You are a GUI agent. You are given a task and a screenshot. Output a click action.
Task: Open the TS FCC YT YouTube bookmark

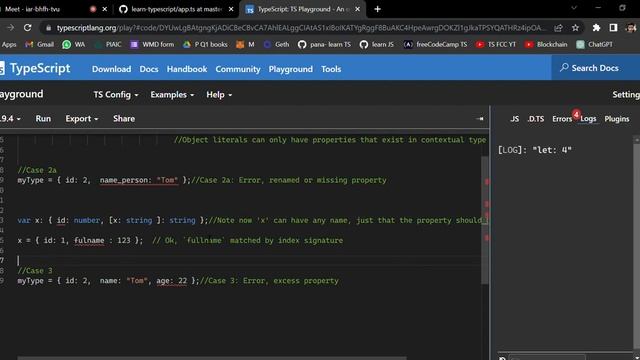496,44
